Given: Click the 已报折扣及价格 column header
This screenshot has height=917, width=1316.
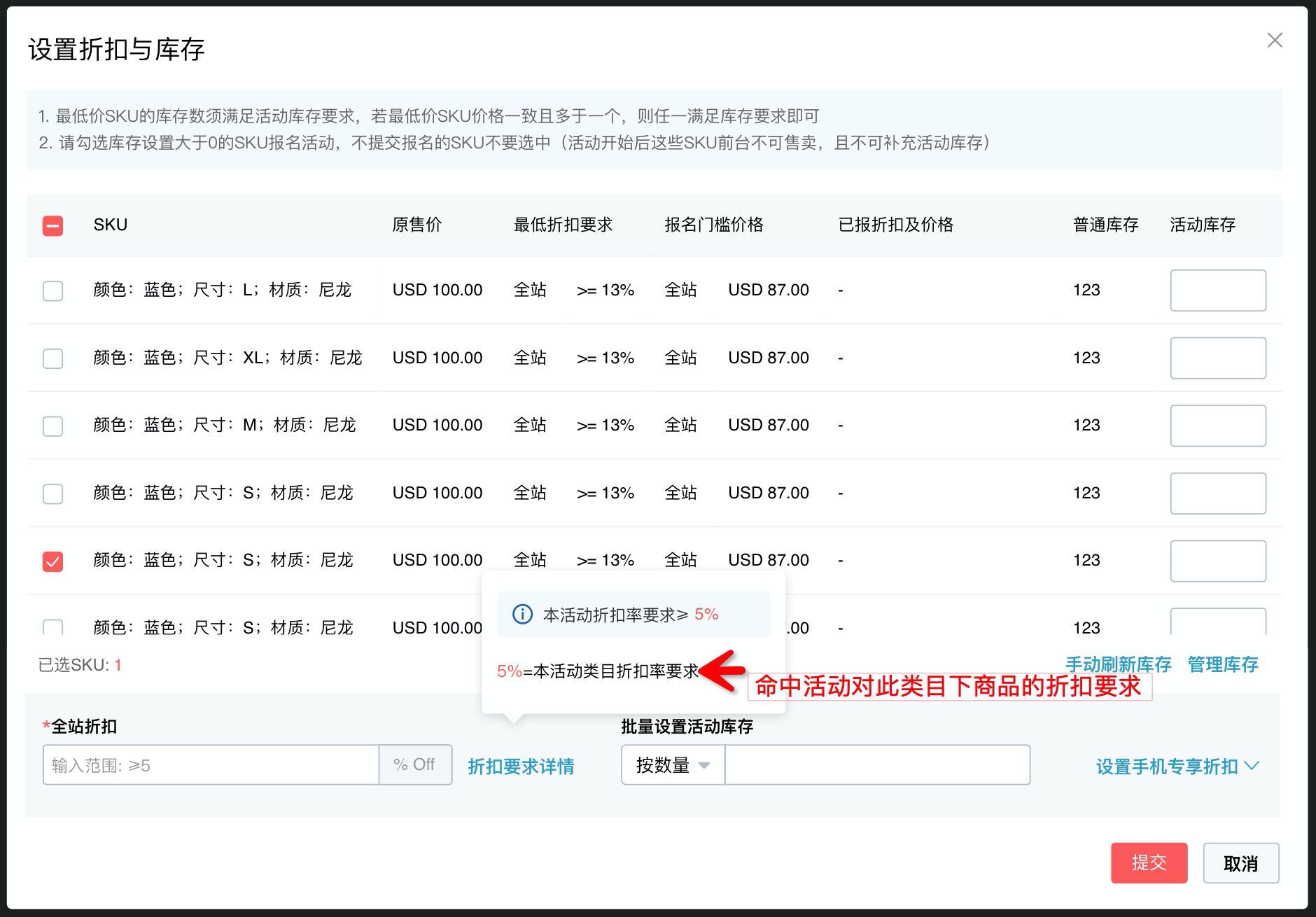Looking at the screenshot, I should [896, 225].
